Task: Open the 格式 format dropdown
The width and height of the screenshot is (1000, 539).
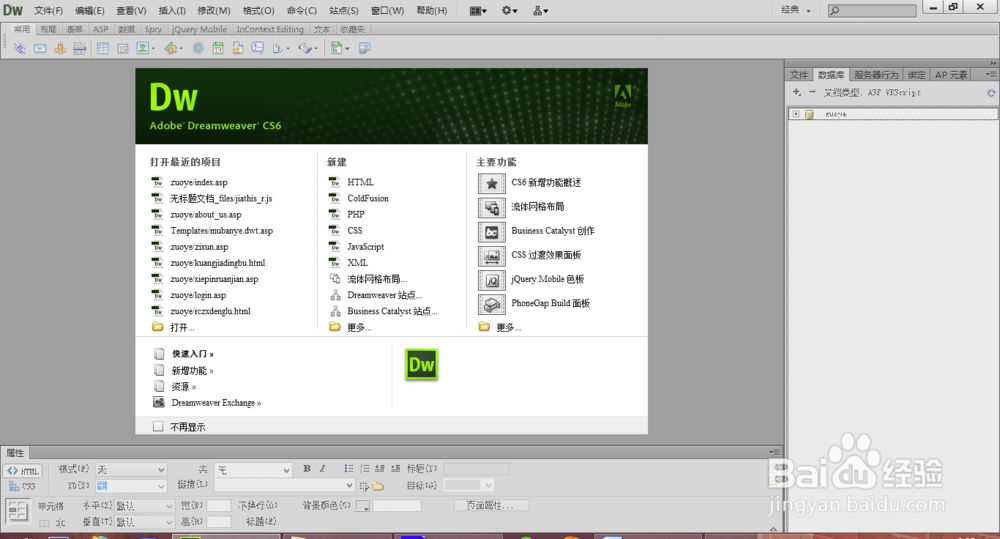Action: click(x=131, y=470)
